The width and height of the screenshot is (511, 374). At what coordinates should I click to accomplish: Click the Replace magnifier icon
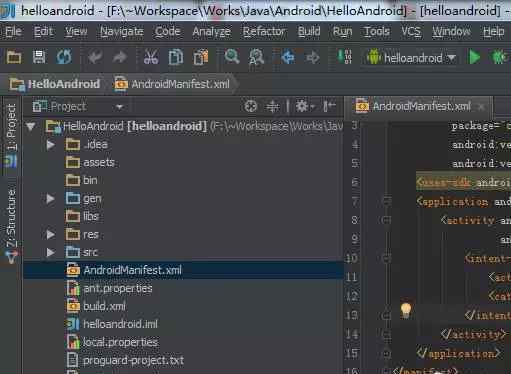pyautogui.click(x=256, y=57)
